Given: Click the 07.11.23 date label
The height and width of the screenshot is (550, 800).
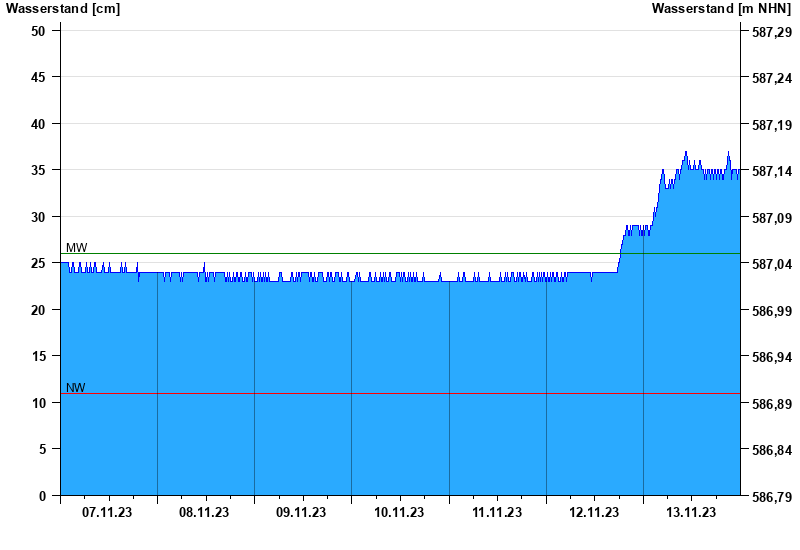Looking at the screenshot, I should tap(107, 512).
